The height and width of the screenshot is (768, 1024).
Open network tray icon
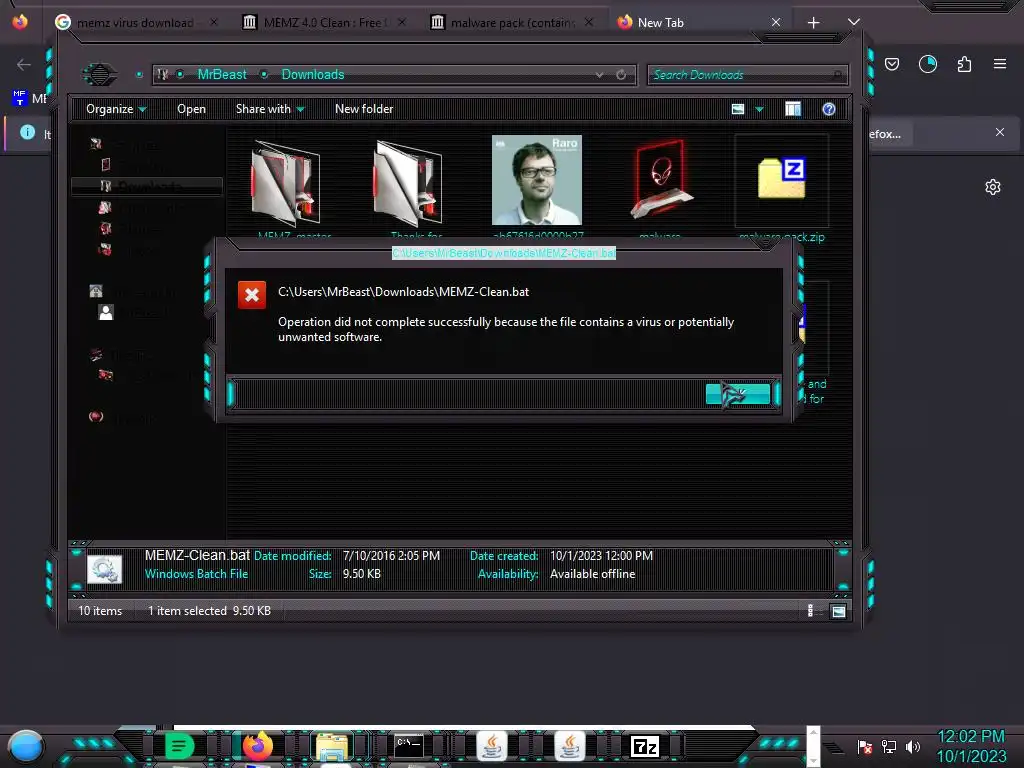pos(889,746)
